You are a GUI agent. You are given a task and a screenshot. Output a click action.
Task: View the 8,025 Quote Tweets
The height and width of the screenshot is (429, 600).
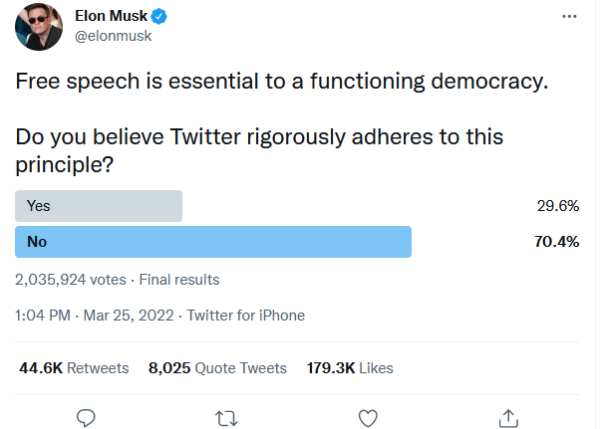217,368
